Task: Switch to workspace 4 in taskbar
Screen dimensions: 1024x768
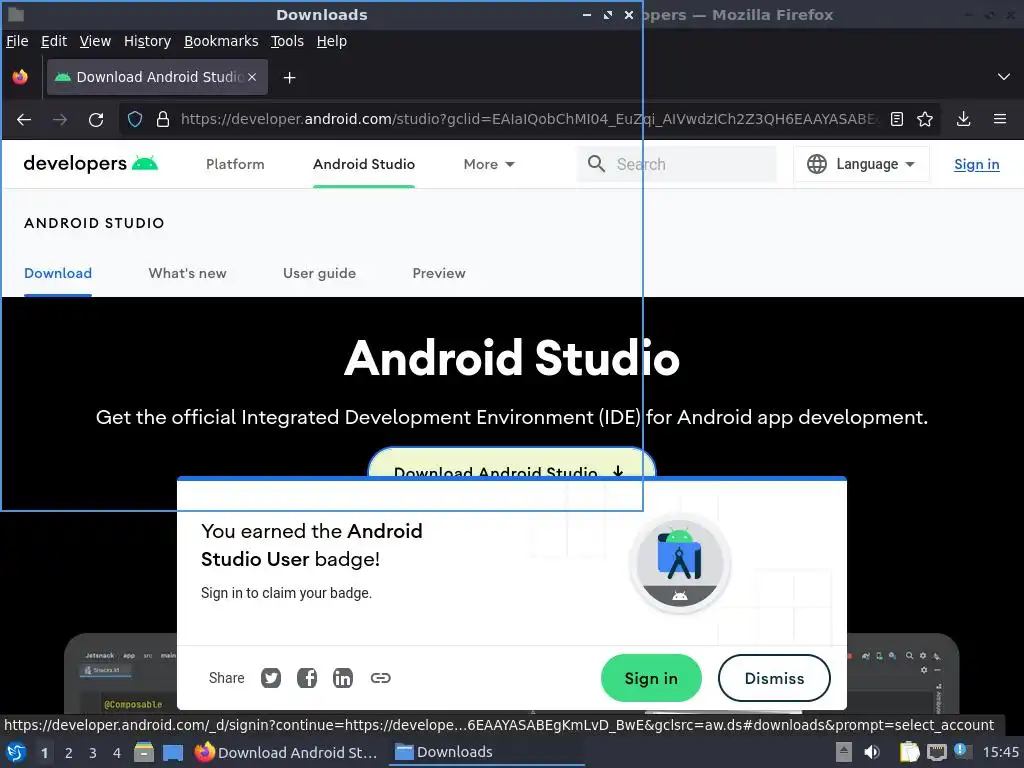Action: coord(117,753)
